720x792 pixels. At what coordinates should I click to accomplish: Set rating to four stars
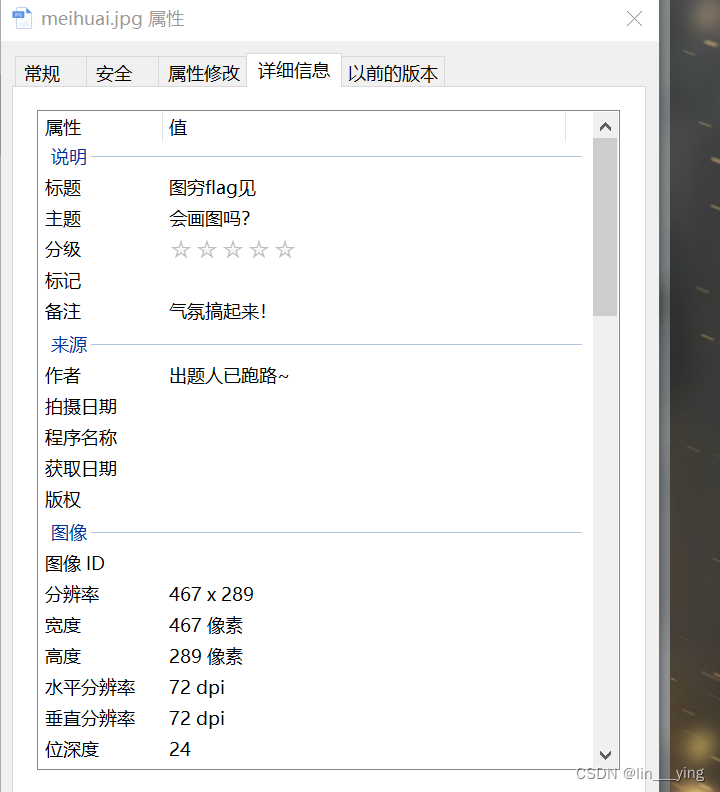click(259, 250)
